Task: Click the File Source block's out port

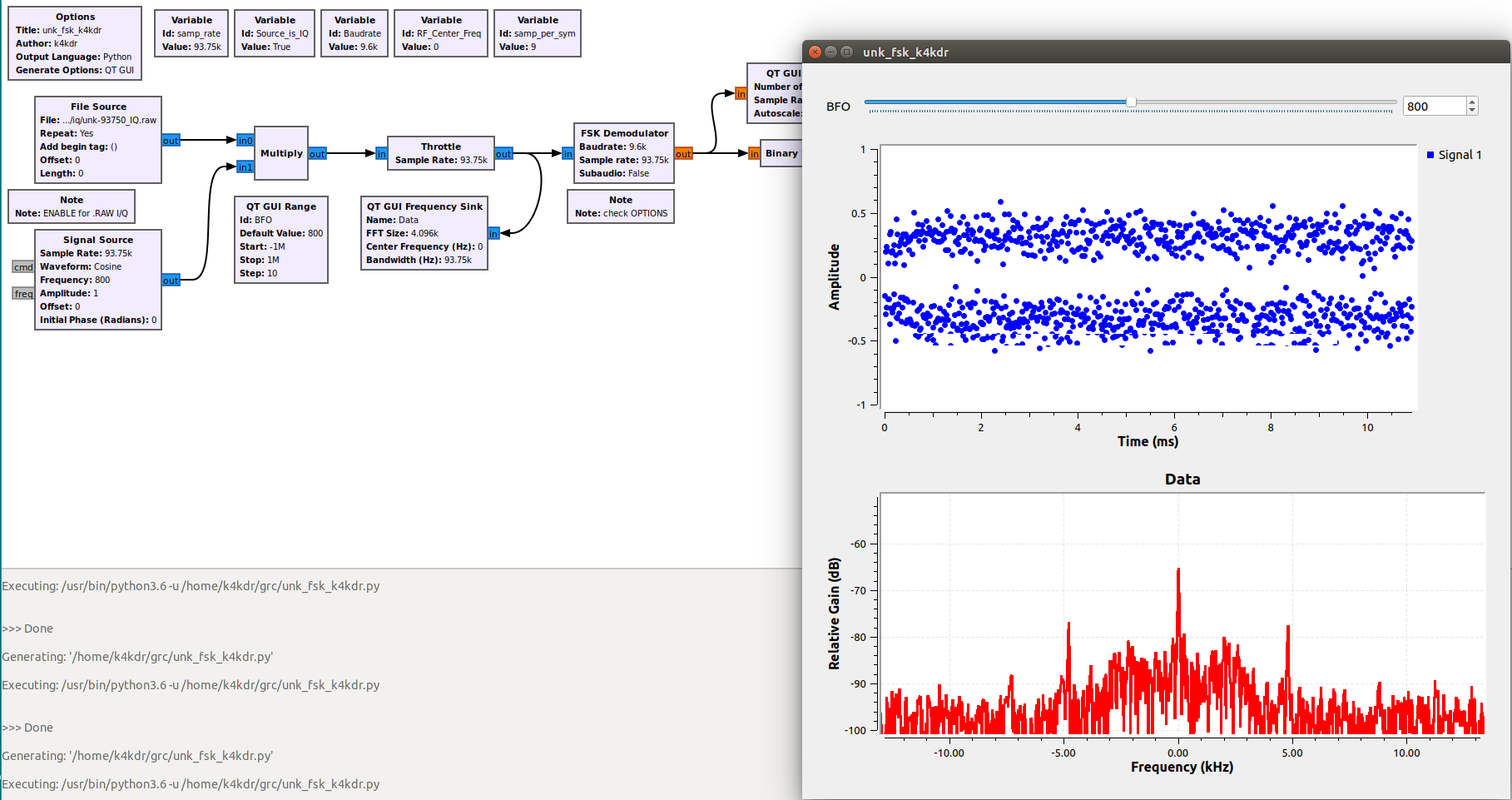Action: click(x=171, y=141)
